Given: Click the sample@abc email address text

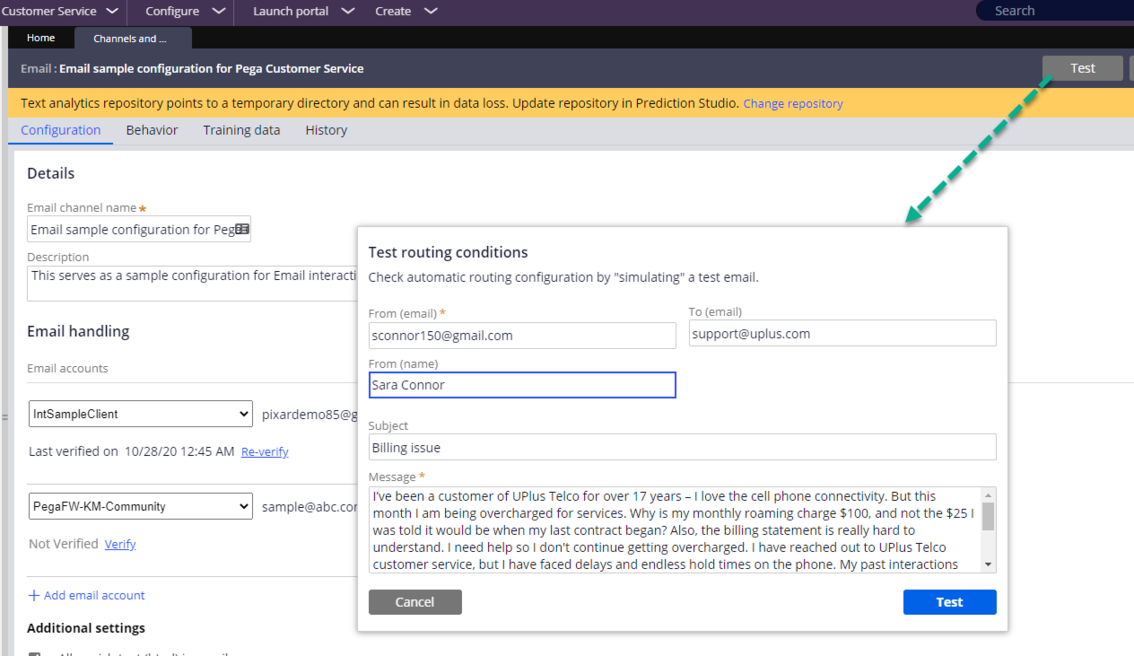Looking at the screenshot, I should (x=310, y=507).
